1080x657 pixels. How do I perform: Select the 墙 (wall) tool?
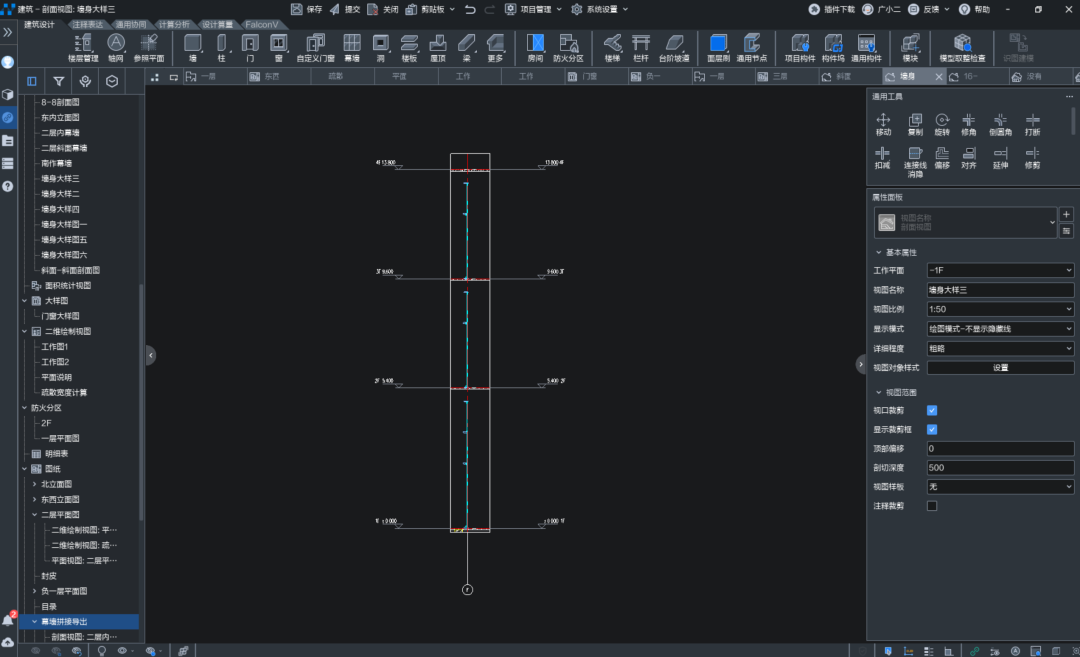[193, 48]
